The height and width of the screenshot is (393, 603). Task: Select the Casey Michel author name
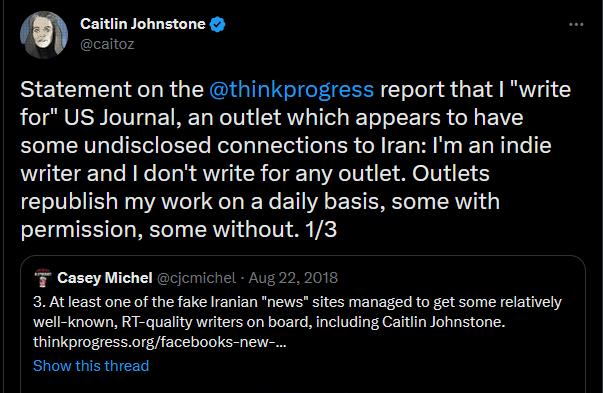105,278
